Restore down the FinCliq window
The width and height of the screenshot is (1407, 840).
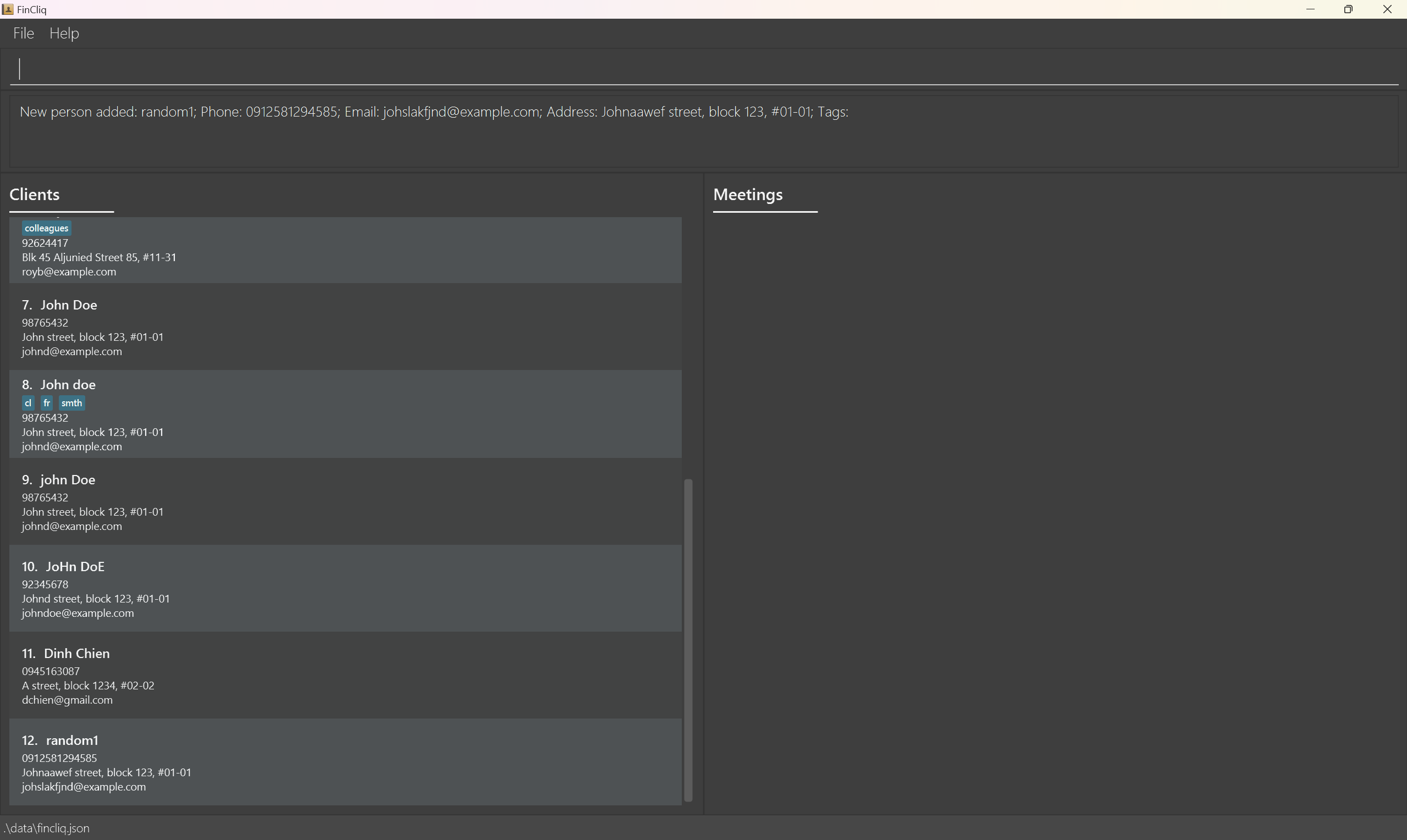1348,9
